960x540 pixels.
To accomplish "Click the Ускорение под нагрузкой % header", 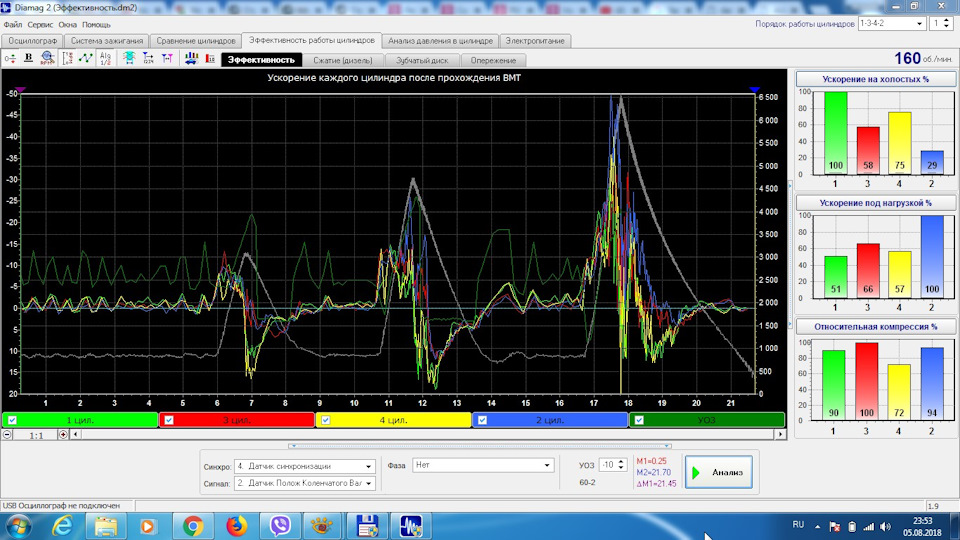I will (x=876, y=203).
